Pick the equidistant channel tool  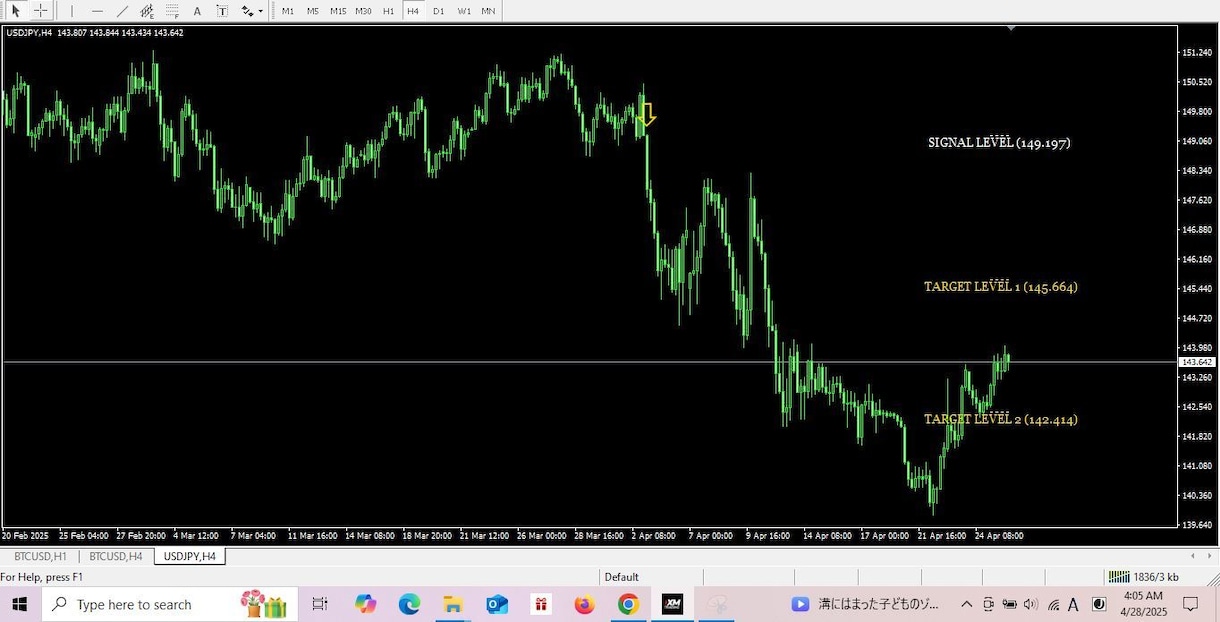coord(147,11)
